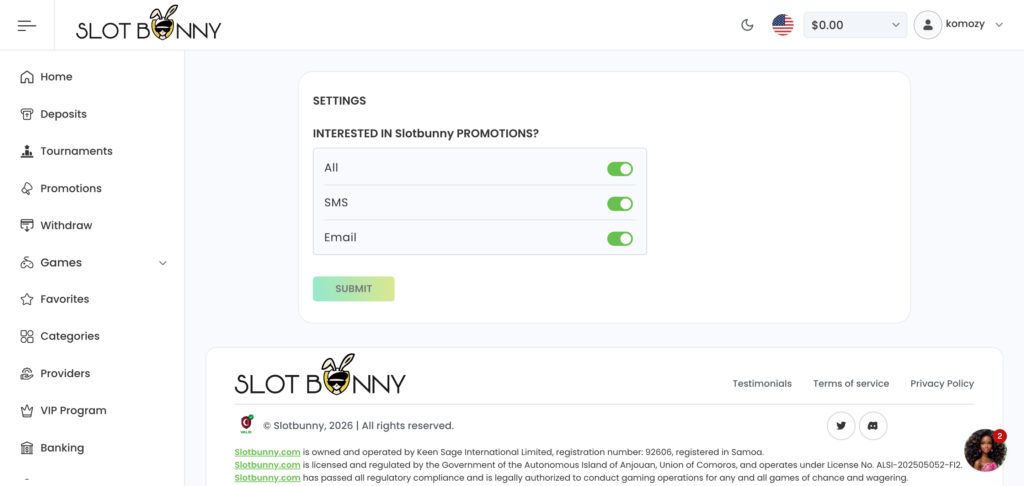Click the Favorites star icon
The height and width of the screenshot is (486, 1024).
coord(27,299)
